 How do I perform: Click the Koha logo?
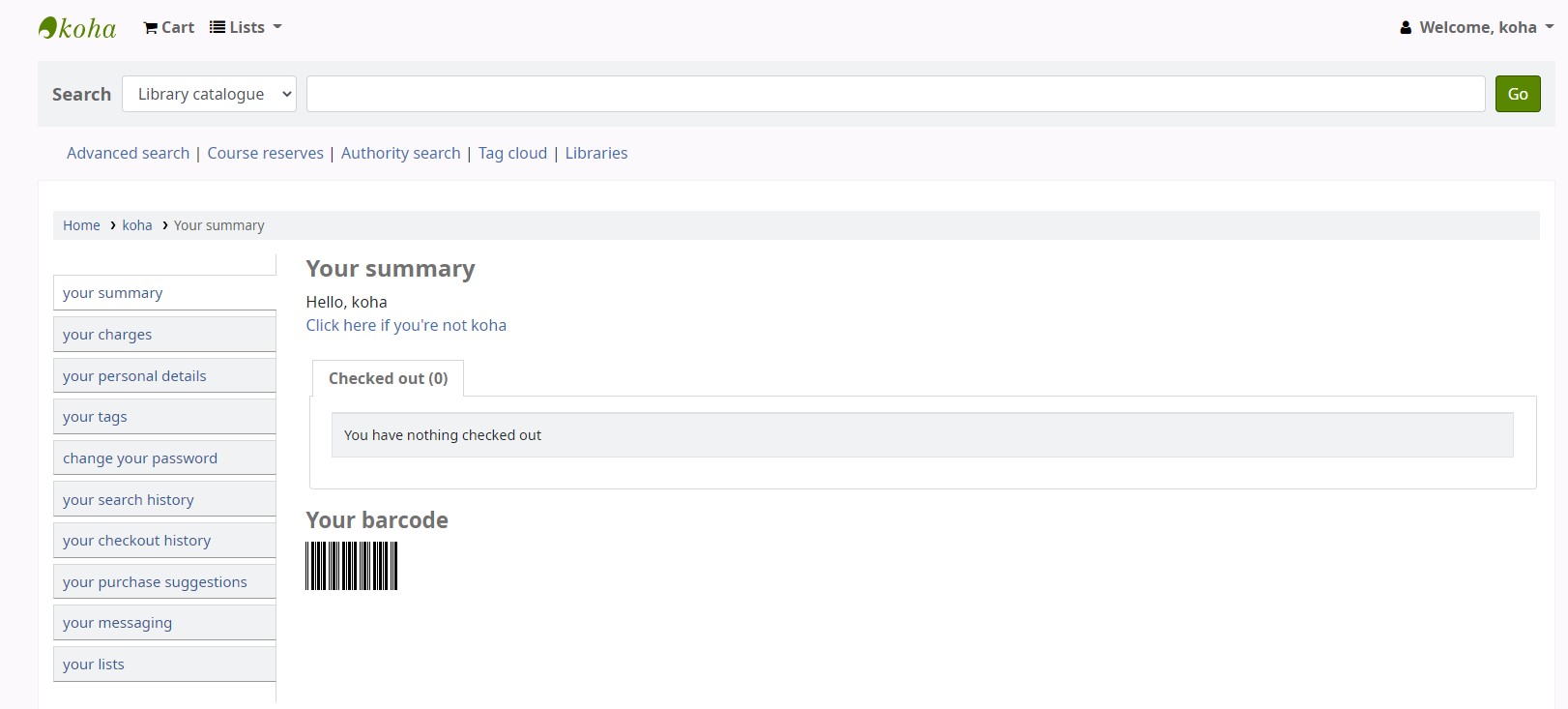[77, 28]
